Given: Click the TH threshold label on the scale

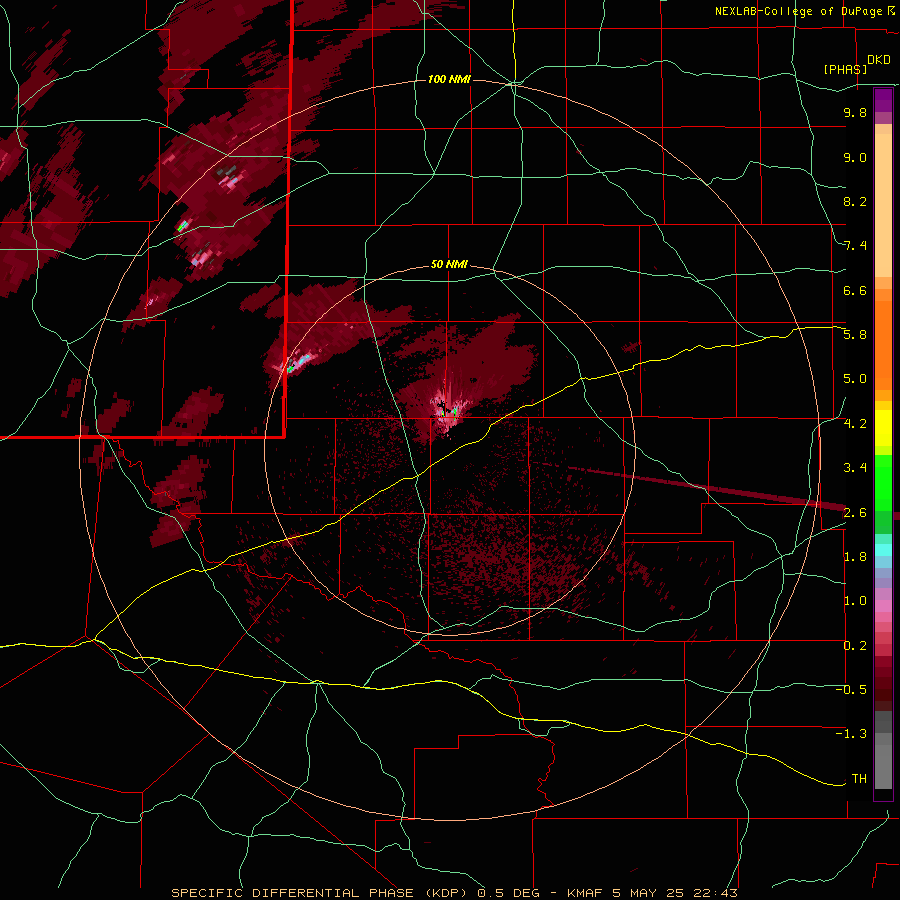Looking at the screenshot, I should coord(859,779).
